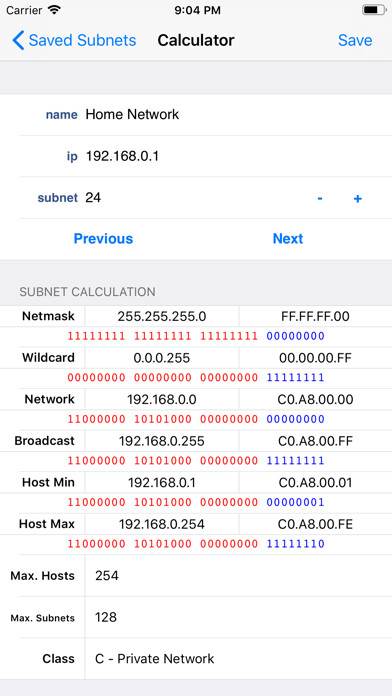Tap the Netmask row label
The width and height of the screenshot is (392, 696).
pos(48,316)
